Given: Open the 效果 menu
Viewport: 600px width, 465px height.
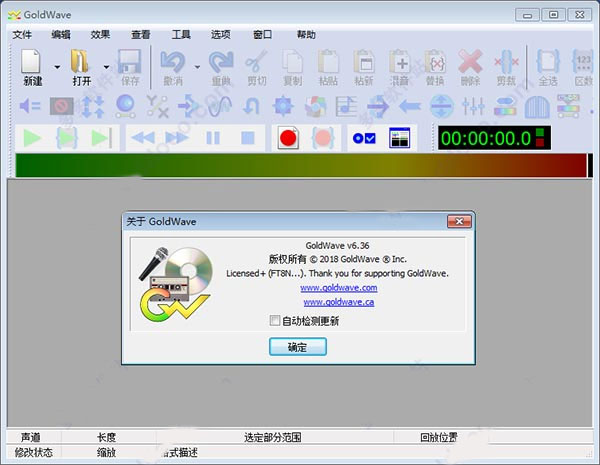Looking at the screenshot, I should (x=101, y=35).
